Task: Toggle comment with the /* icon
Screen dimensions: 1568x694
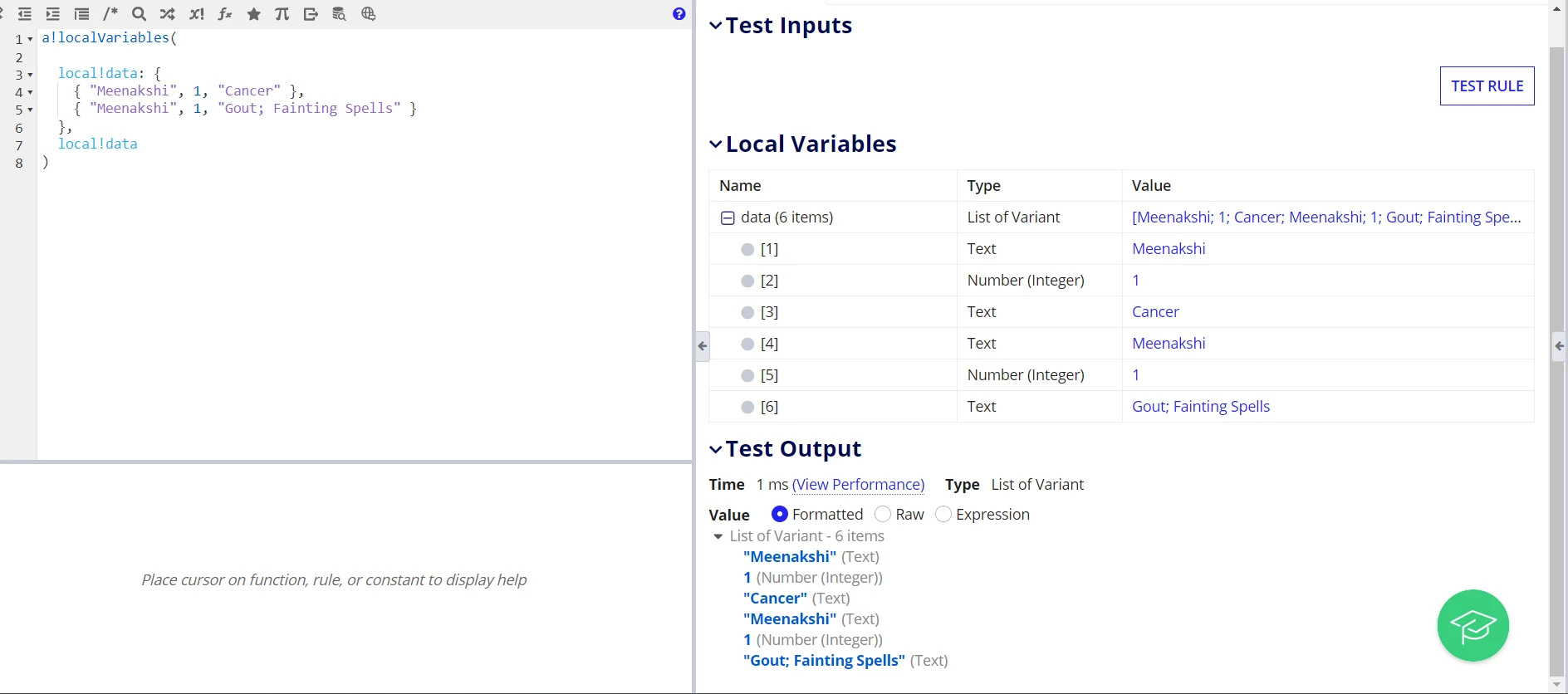Action: [110, 14]
